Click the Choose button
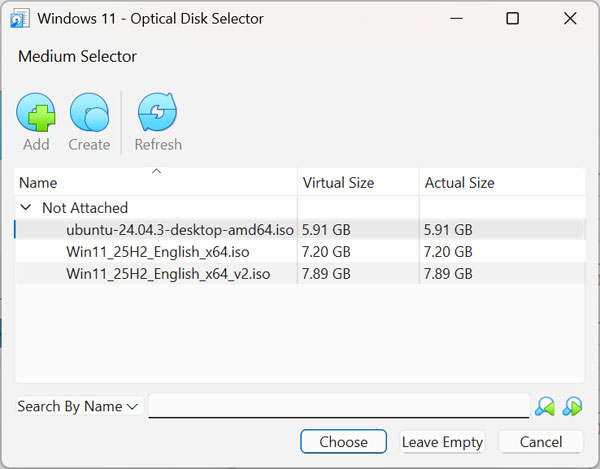The image size is (600, 469). coord(343,442)
